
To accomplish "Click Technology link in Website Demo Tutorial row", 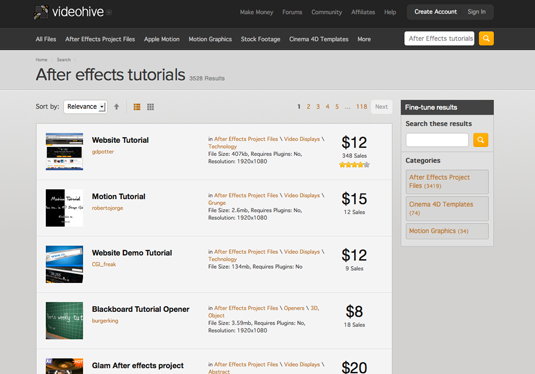I will (222, 259).
